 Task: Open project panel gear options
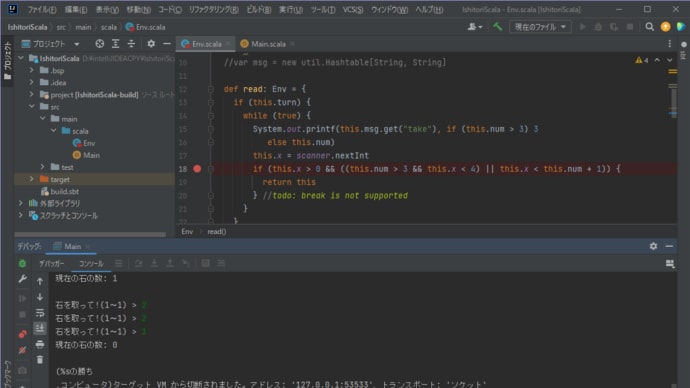(x=151, y=44)
